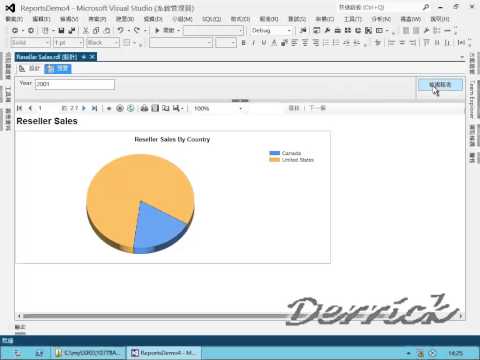Image resolution: width=480 pixels, height=360 pixels.
Task: Open the SQL (Q) menu
Action: (x=211, y=19)
